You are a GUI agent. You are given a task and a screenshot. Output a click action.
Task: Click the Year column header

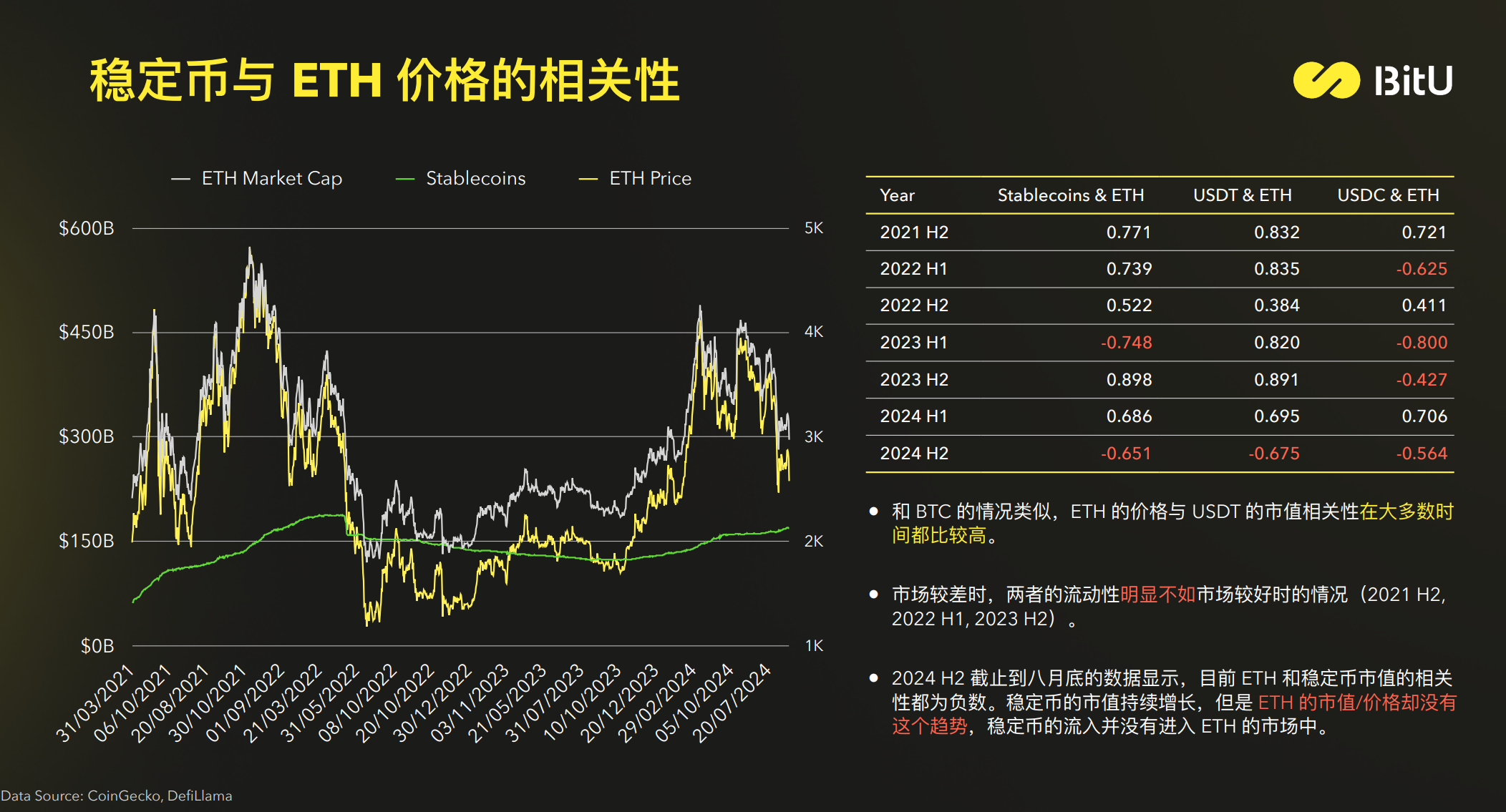897,195
